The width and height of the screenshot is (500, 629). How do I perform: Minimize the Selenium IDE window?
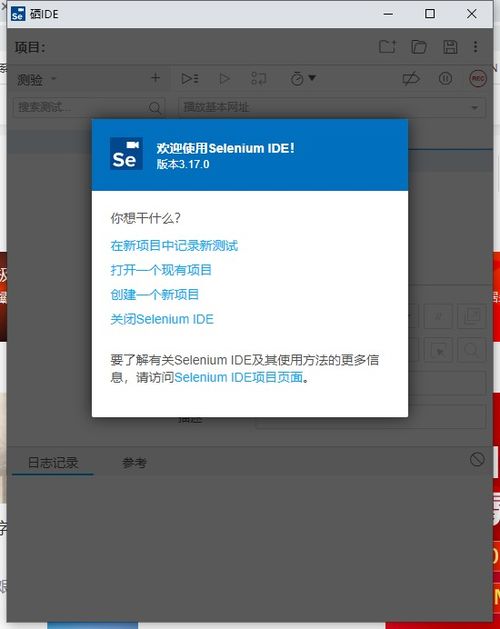click(x=388, y=14)
